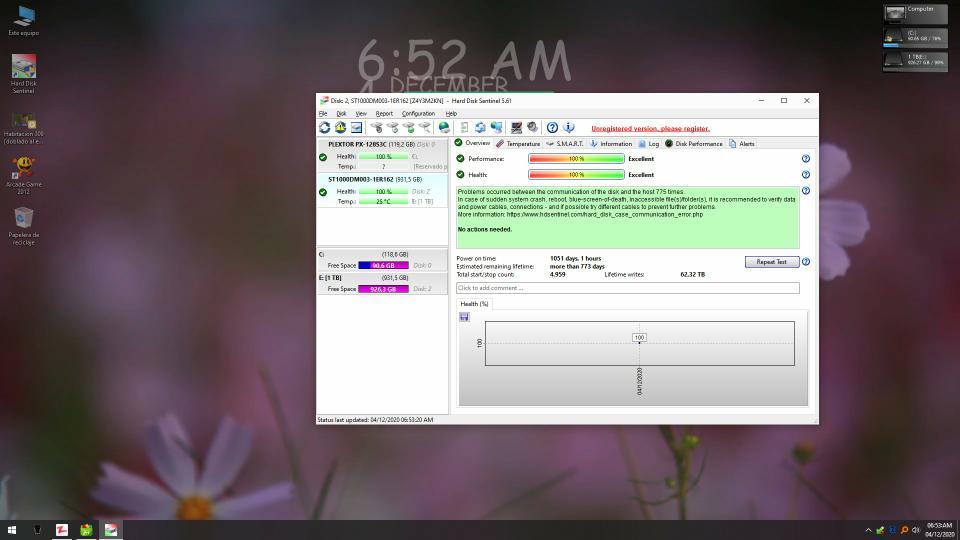
Task: Select the PLEXTOR PX-128S3C disk entry
Action: (x=383, y=156)
